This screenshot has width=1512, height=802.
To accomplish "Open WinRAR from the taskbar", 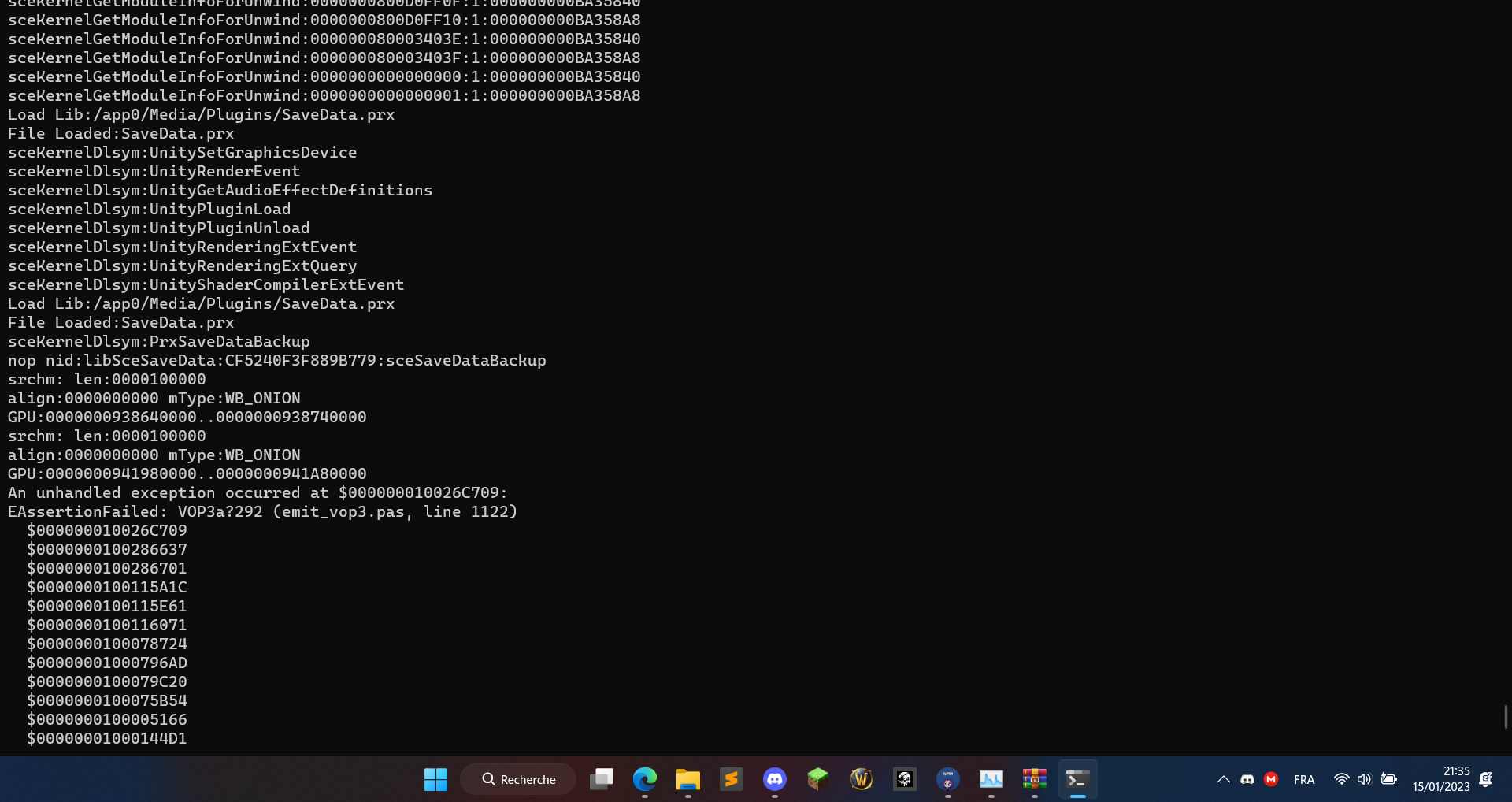I will click(x=1035, y=779).
